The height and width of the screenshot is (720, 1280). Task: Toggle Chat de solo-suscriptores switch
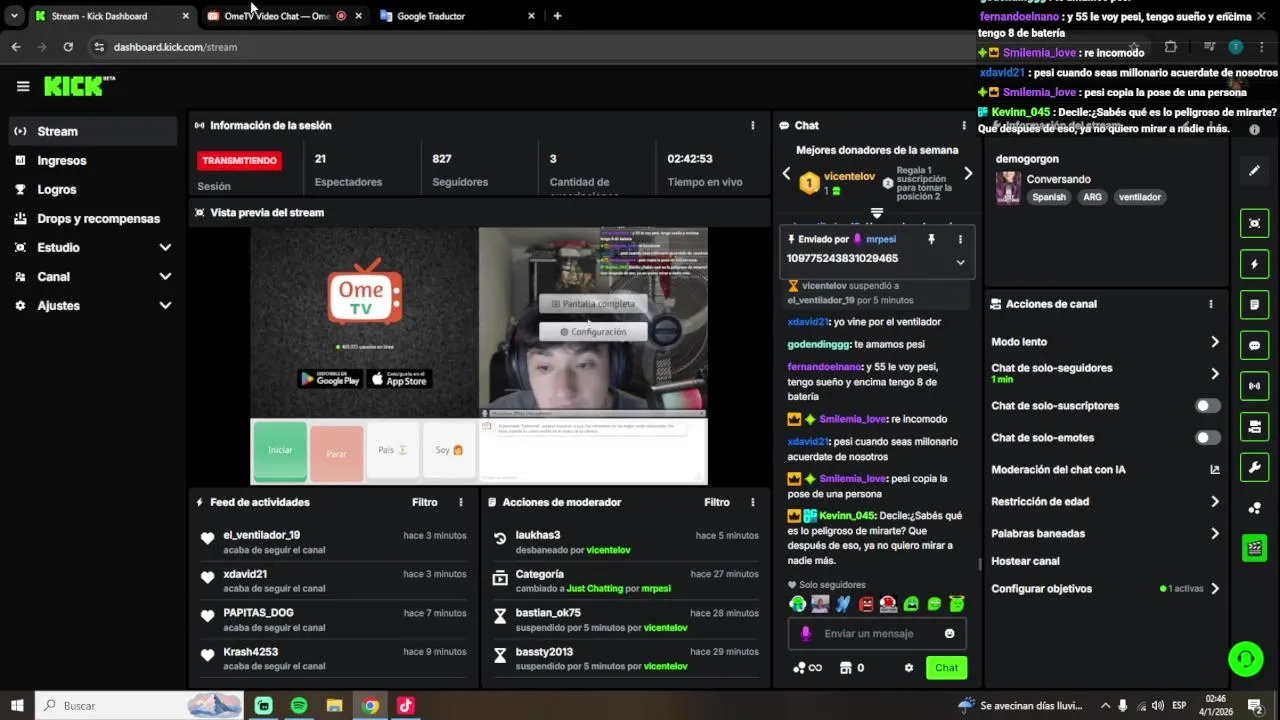tap(1208, 406)
